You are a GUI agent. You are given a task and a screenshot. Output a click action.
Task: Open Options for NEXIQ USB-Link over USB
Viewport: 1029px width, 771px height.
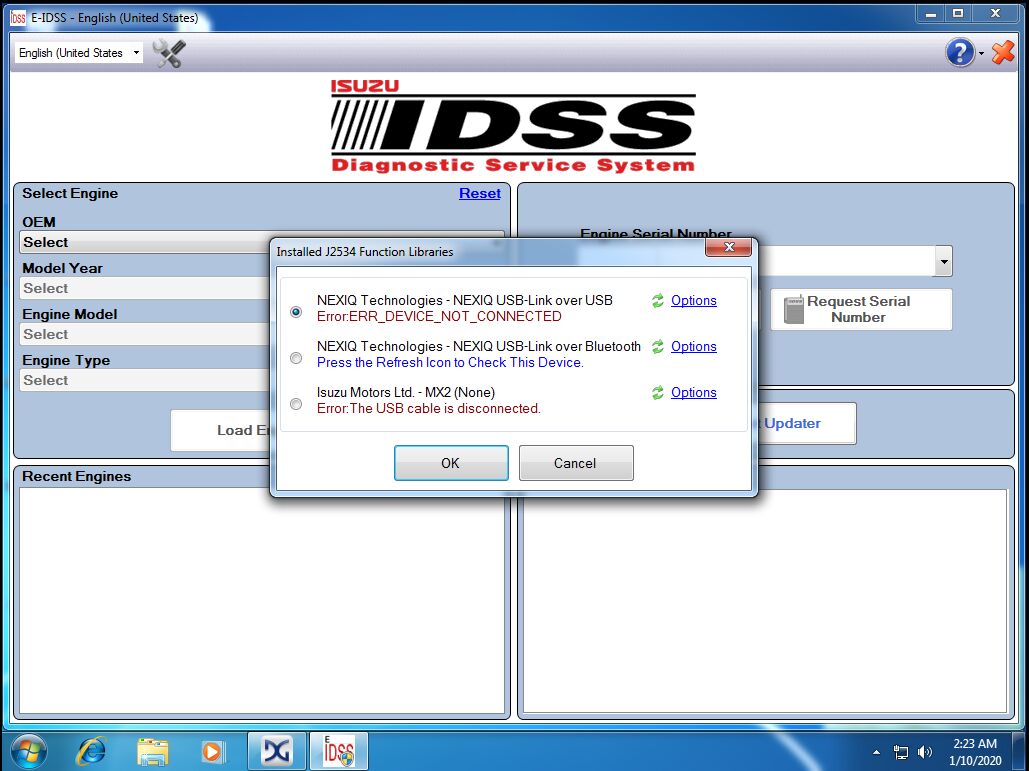click(694, 301)
